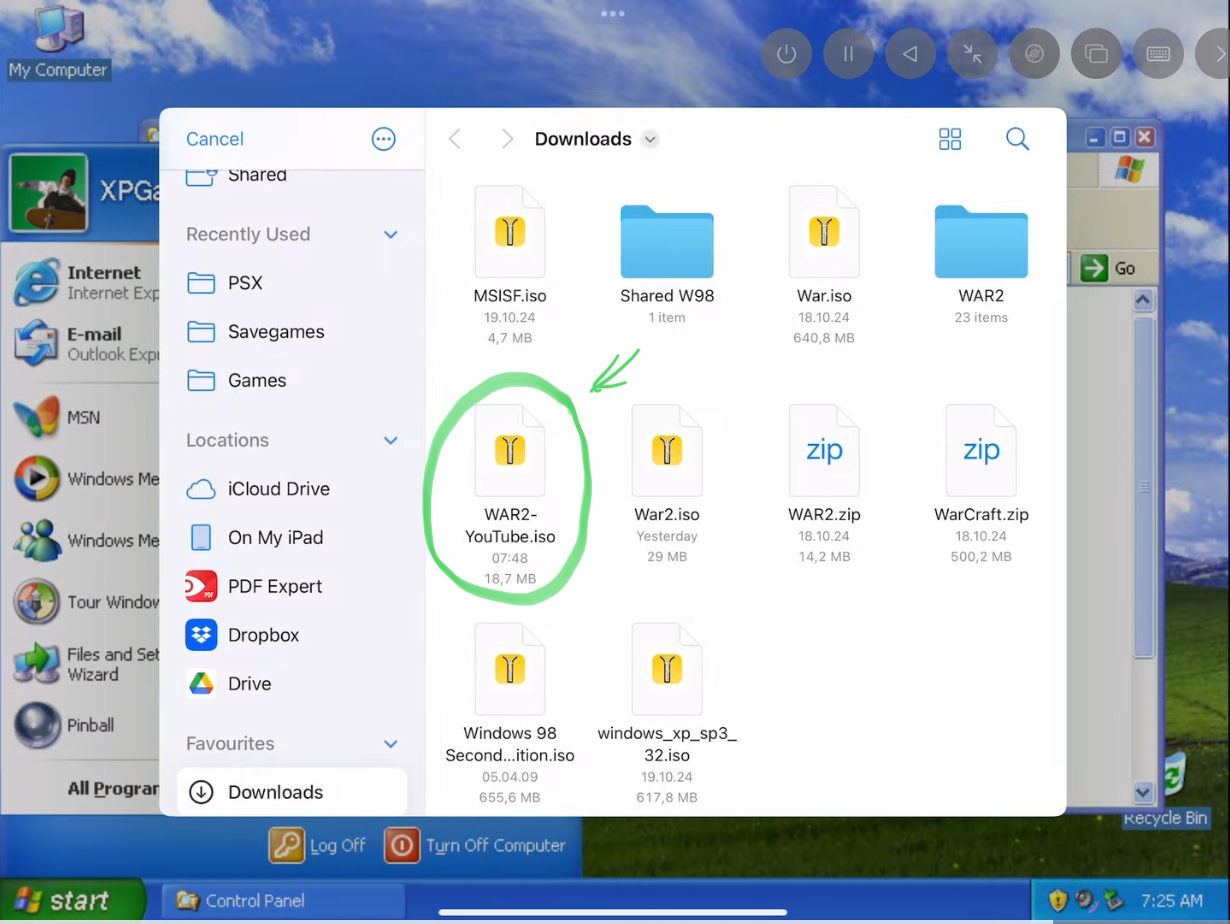Collapse the Favourites section
The height and width of the screenshot is (924, 1230).
(x=391, y=745)
